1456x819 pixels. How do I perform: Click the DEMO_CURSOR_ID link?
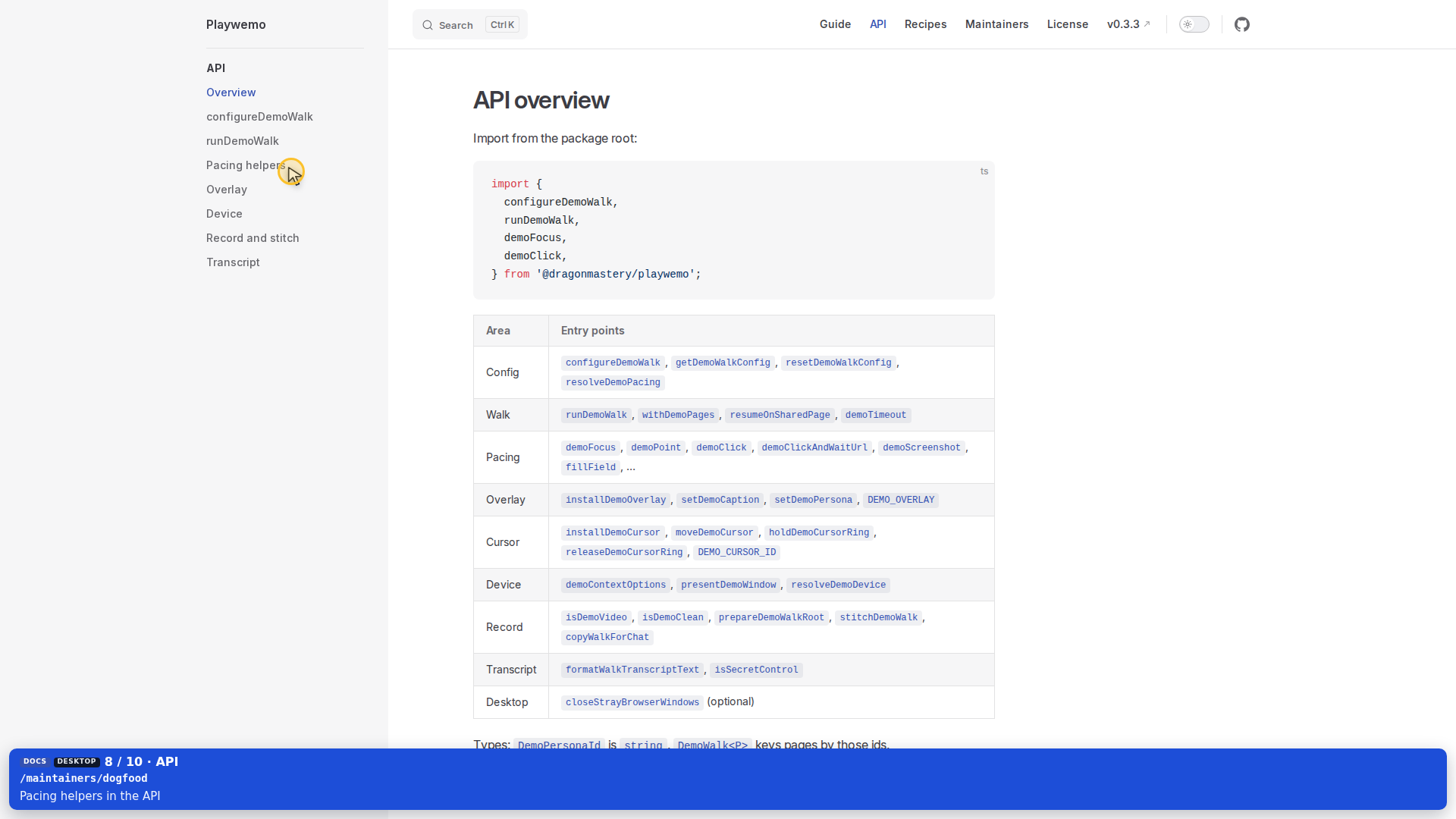click(x=737, y=552)
